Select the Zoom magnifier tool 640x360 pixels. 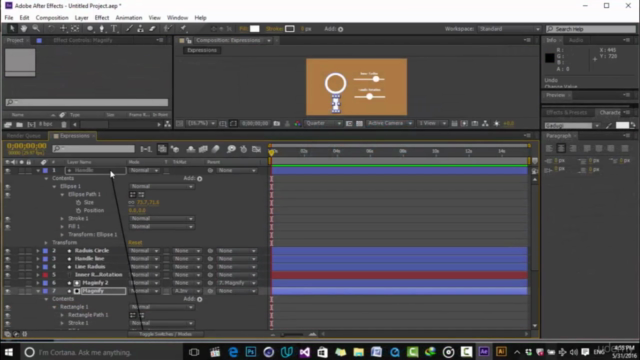pyautogui.click(x=36, y=29)
